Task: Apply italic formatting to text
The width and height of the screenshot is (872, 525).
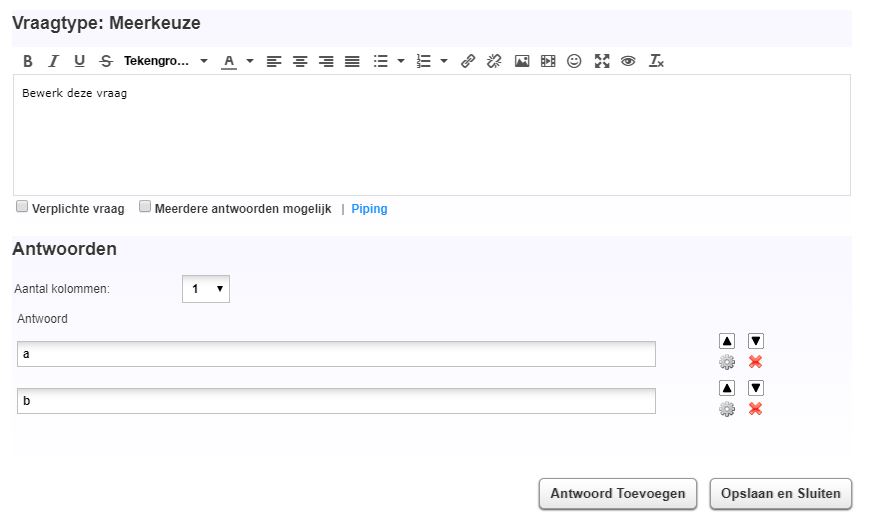Action: click(x=54, y=61)
